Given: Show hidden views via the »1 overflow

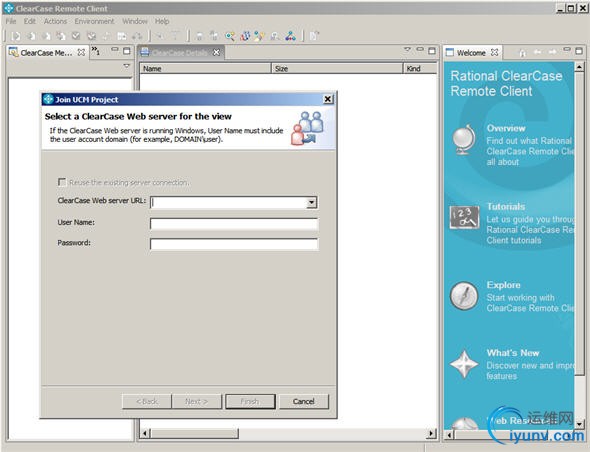Looking at the screenshot, I should tap(96, 51).
